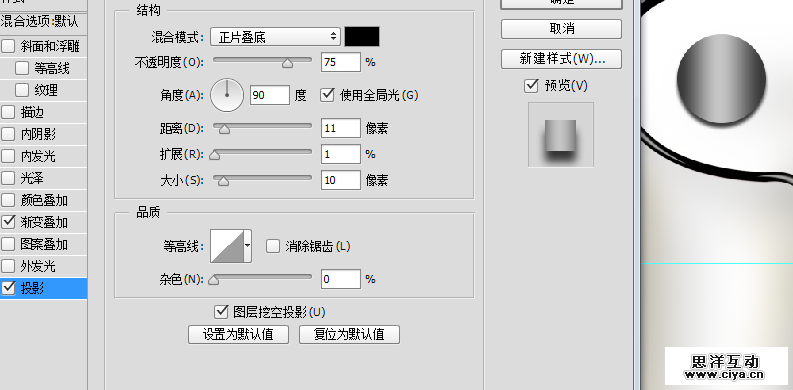Enable the 内发光 checkbox
The image size is (793, 390).
point(8,156)
